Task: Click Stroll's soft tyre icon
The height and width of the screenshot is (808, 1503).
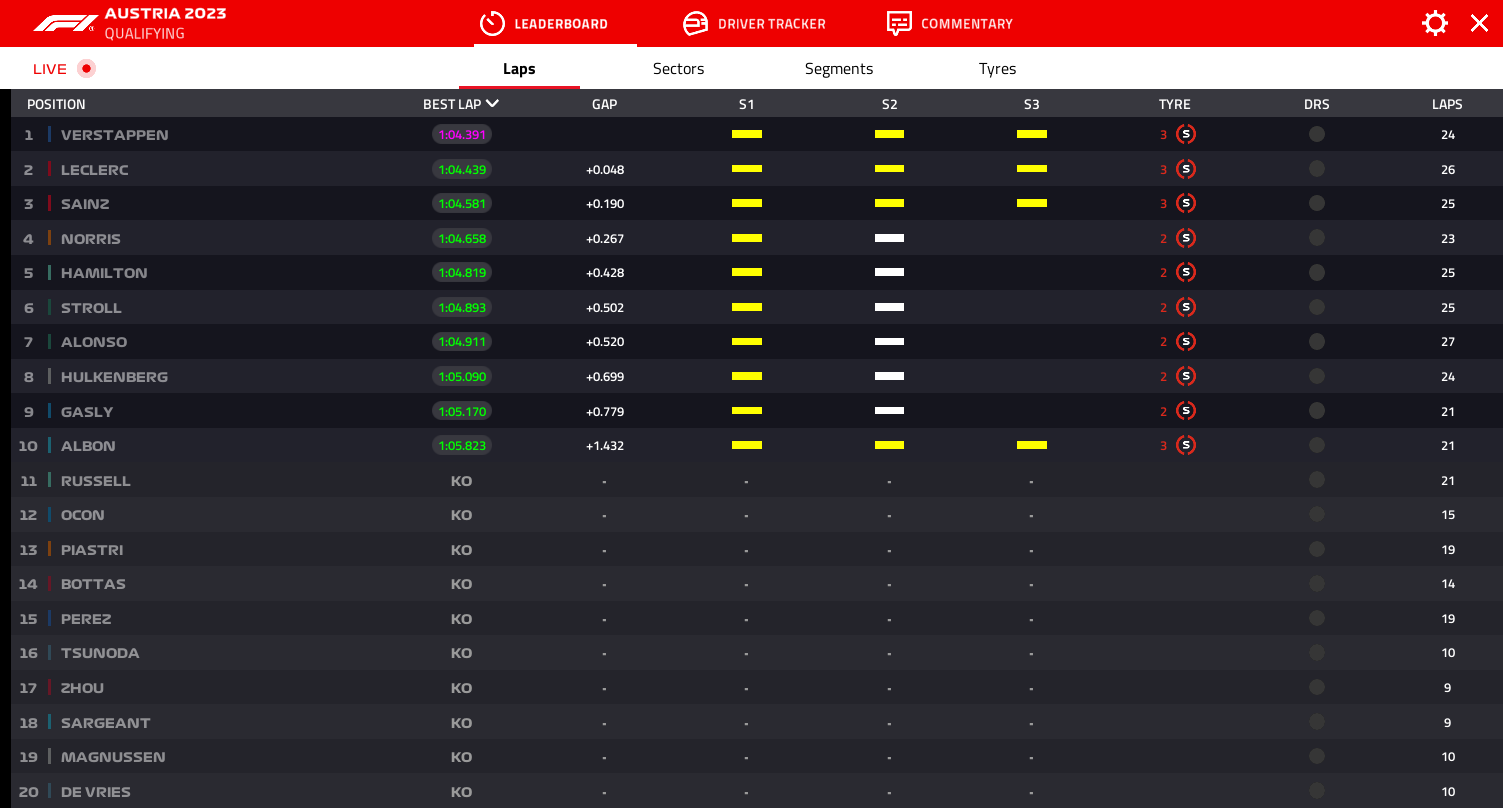Action: (x=1186, y=307)
